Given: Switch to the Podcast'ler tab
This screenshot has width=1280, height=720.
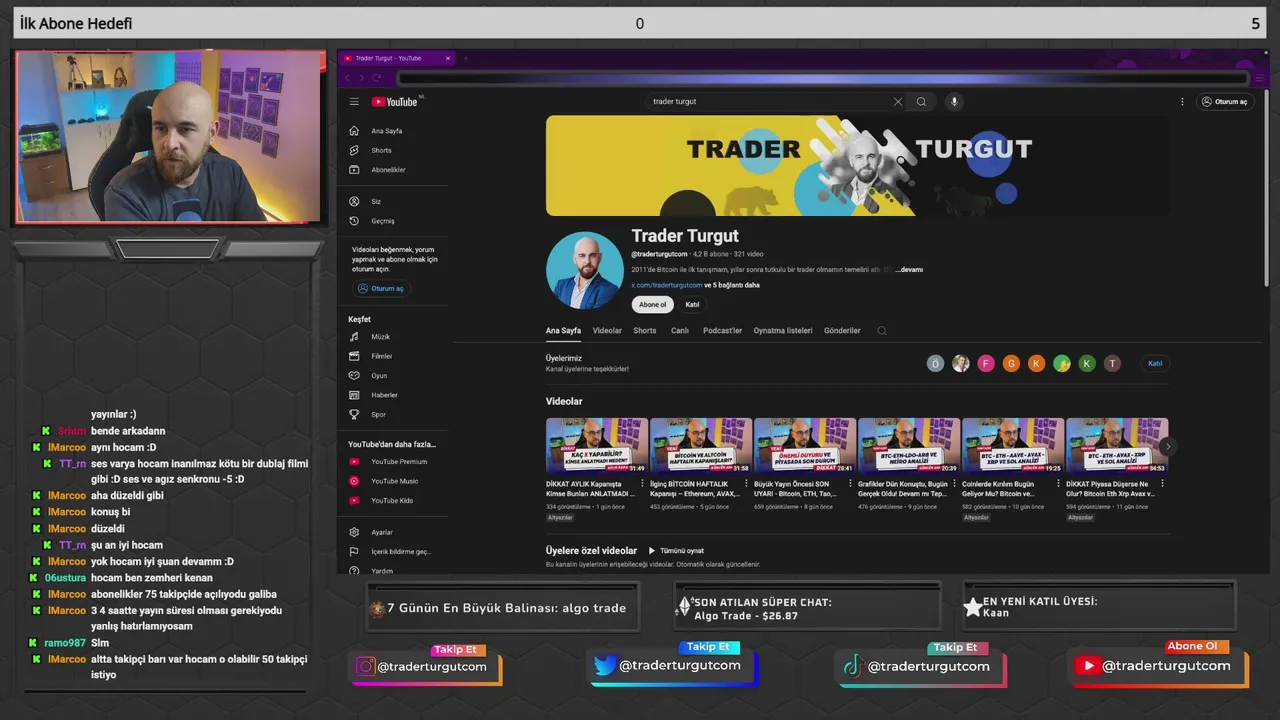Looking at the screenshot, I should click(x=722, y=331).
